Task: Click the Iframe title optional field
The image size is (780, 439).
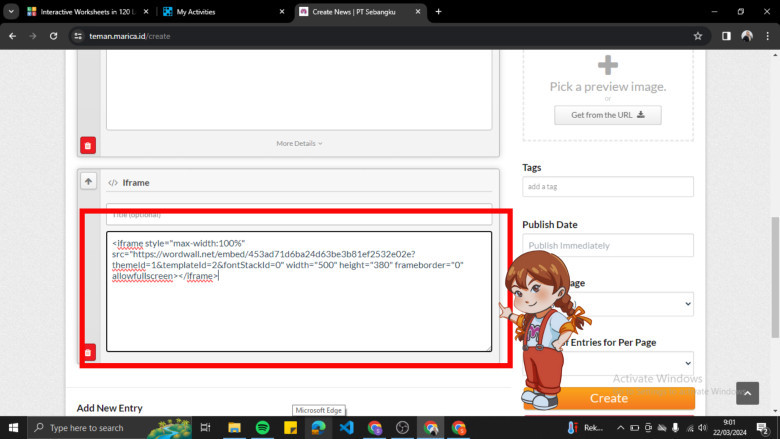Action: [299, 214]
